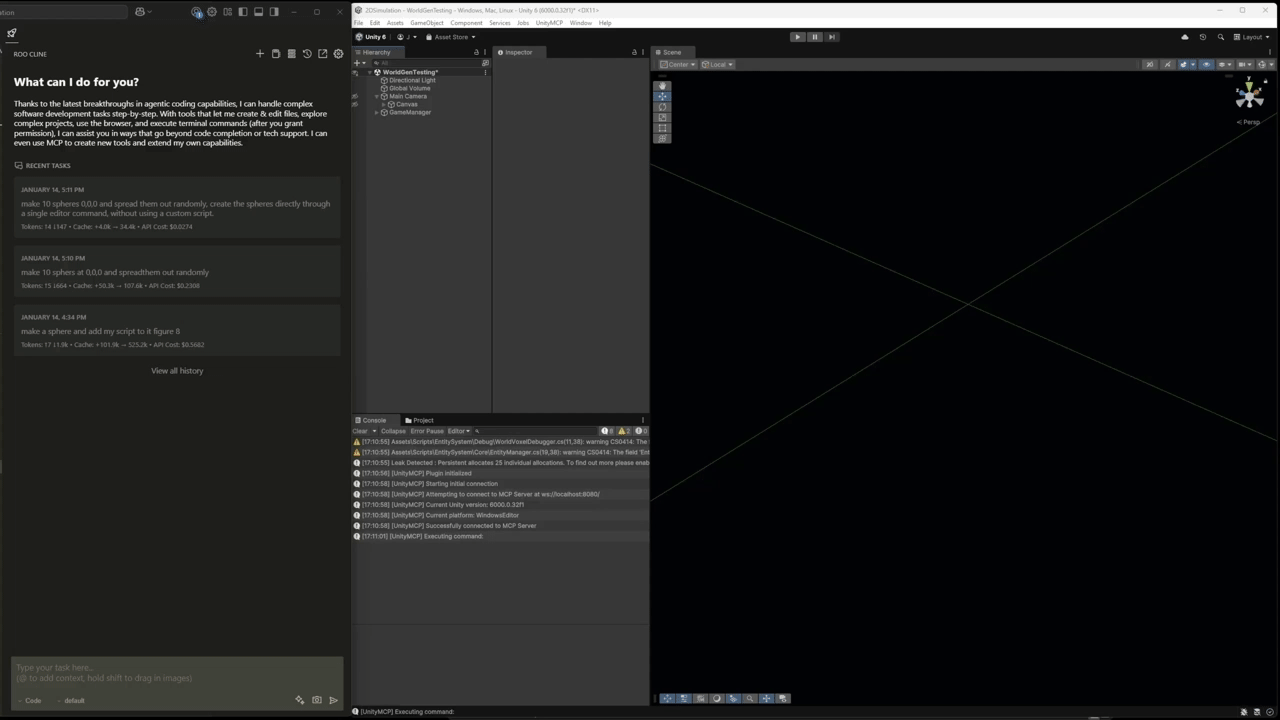This screenshot has width=1280, height=720.
Task: Click the new task plus icon in Cline
Action: coord(260,53)
